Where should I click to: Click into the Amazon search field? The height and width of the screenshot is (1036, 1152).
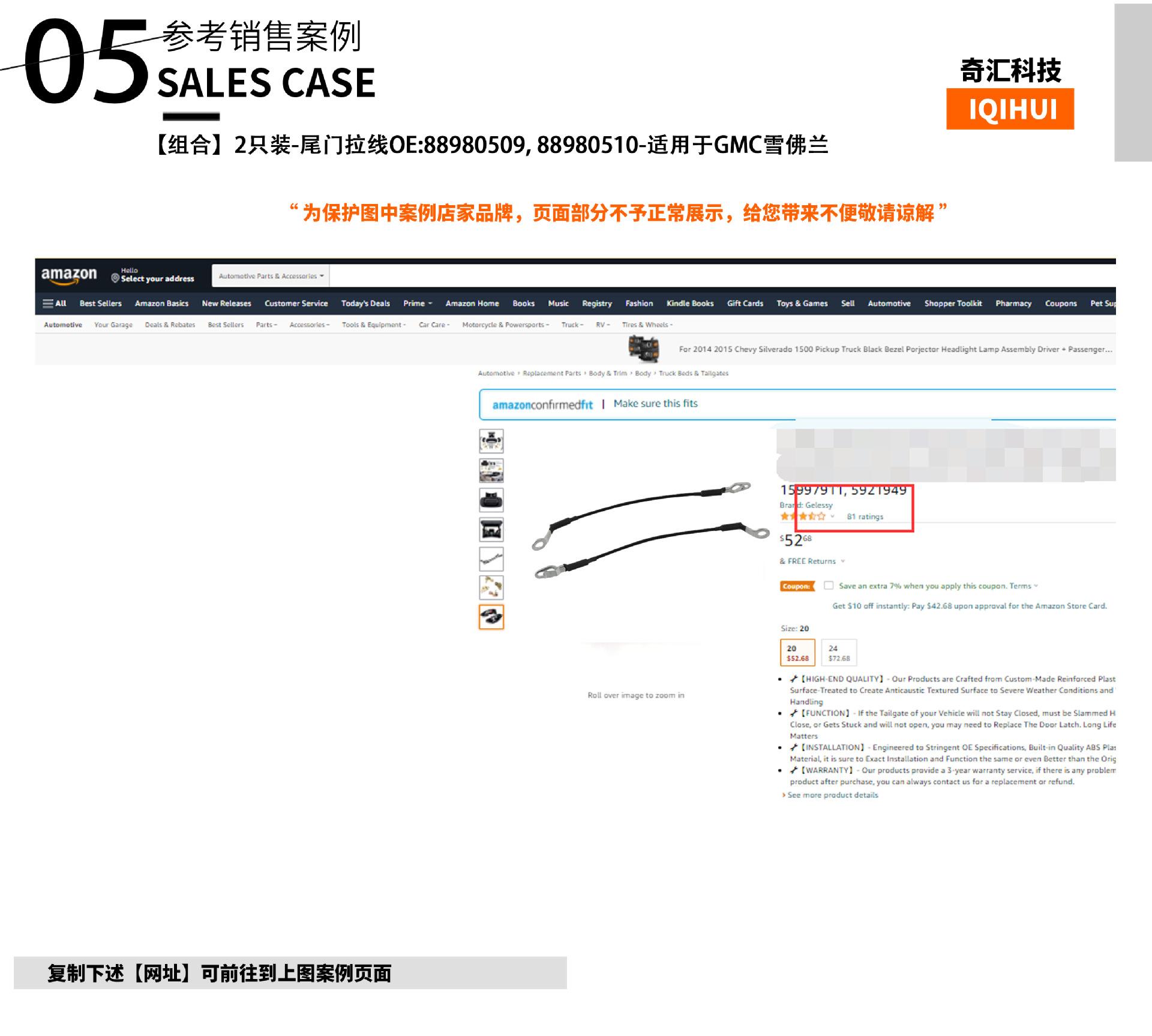pos(720,276)
